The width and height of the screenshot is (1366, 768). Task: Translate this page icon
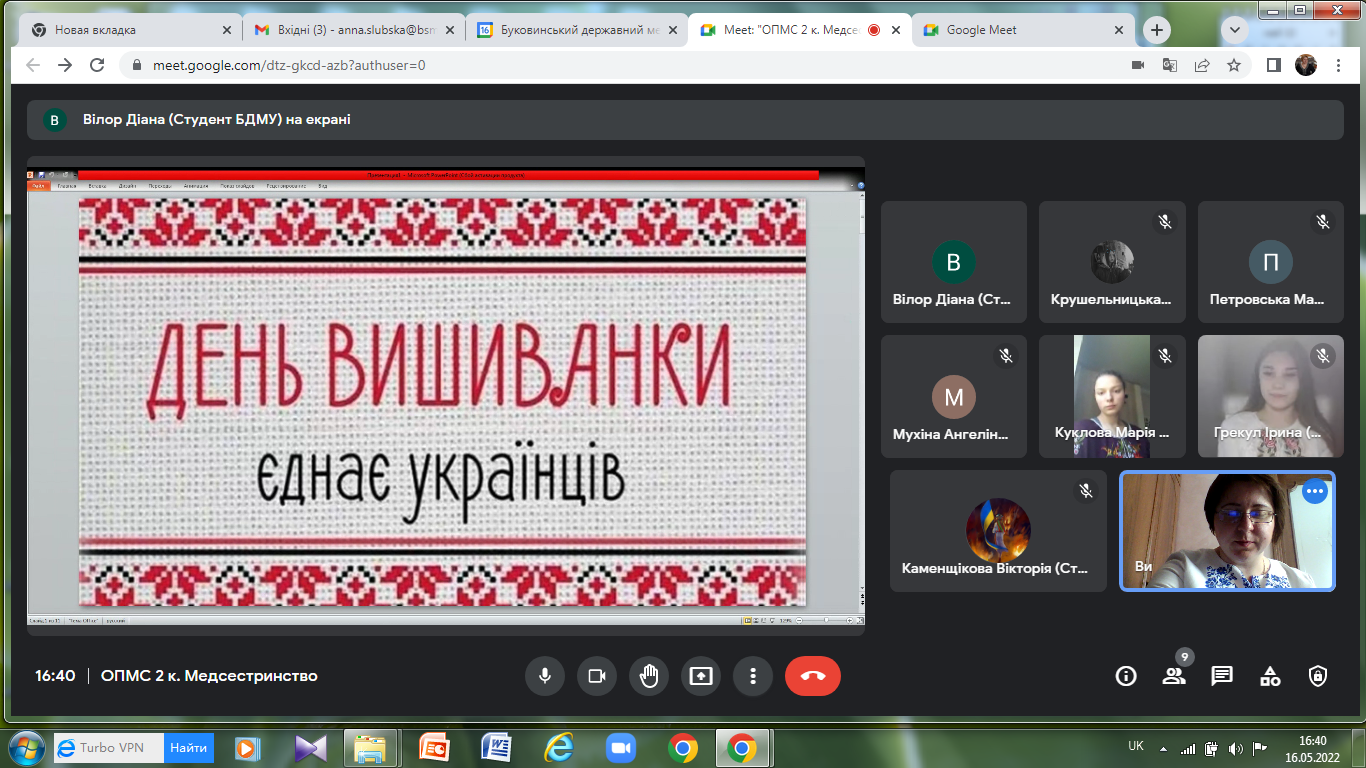point(1169,65)
